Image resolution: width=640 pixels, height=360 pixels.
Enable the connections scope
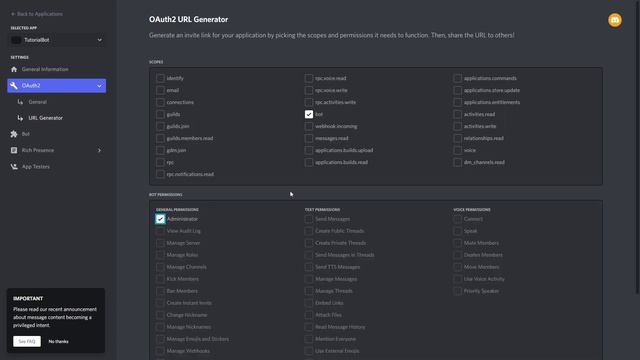160,102
